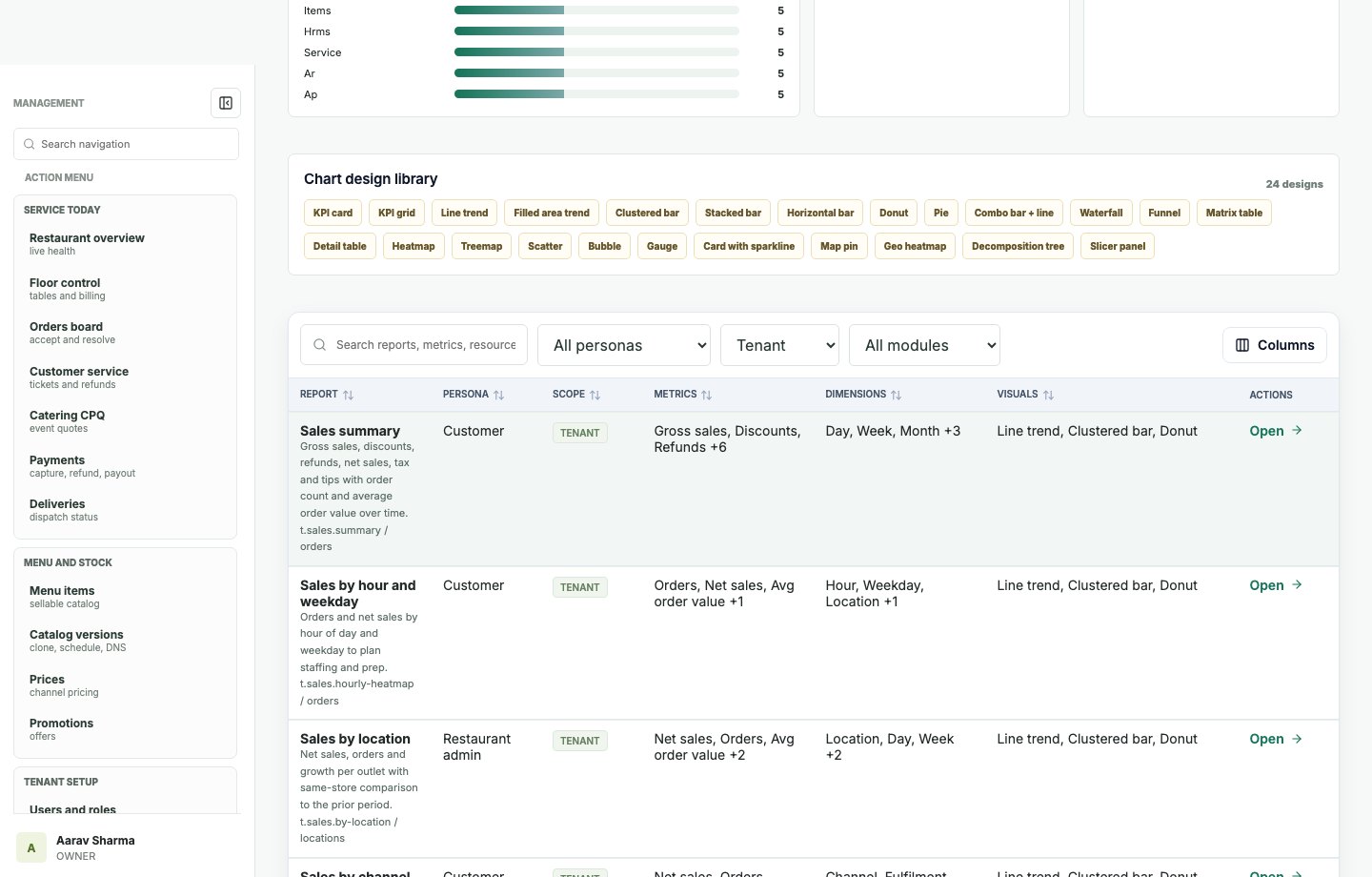
Task: Sort by Visuals column arrows
Action: pyautogui.click(x=1048, y=395)
